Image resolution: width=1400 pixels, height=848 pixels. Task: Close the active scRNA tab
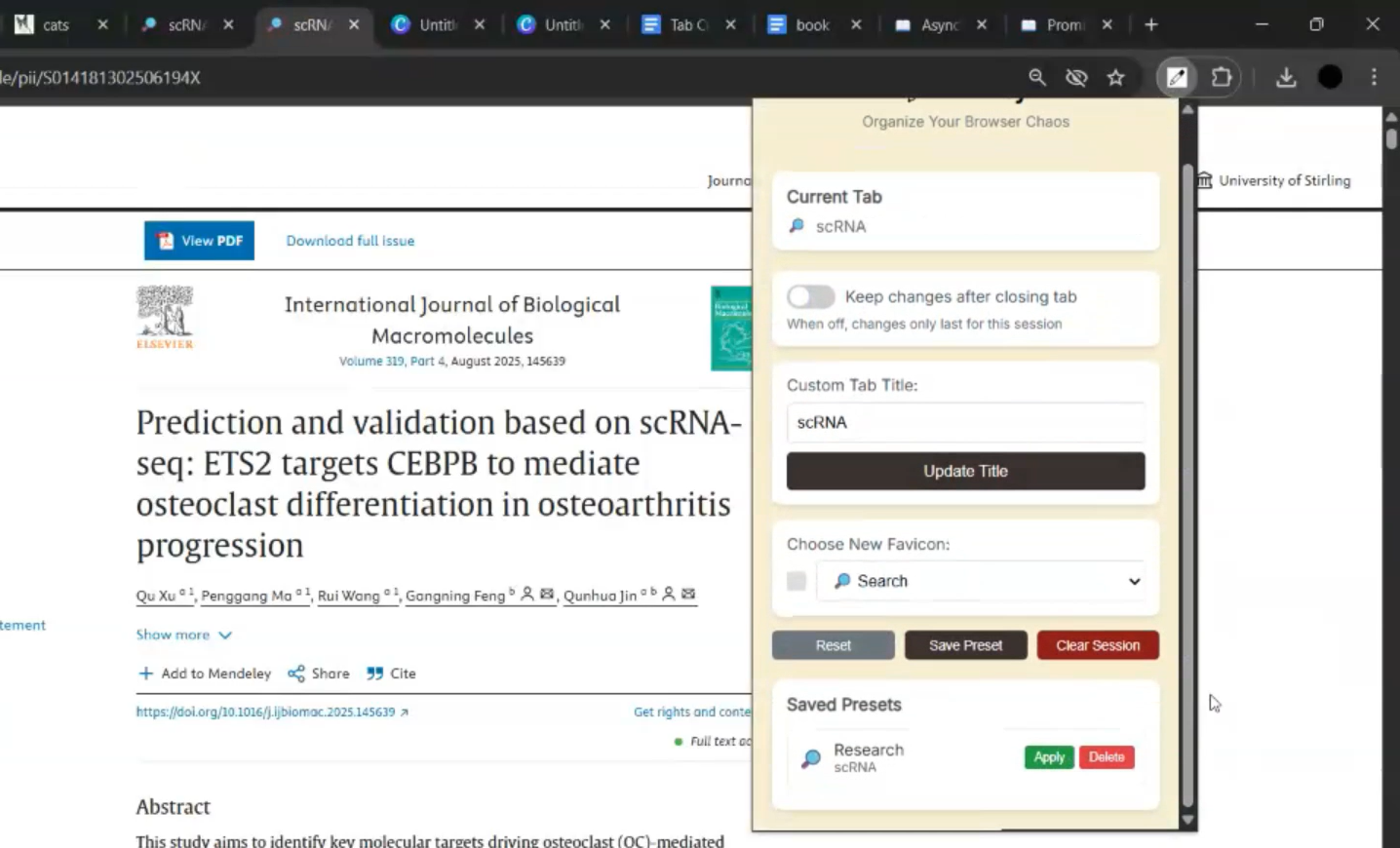coord(354,25)
